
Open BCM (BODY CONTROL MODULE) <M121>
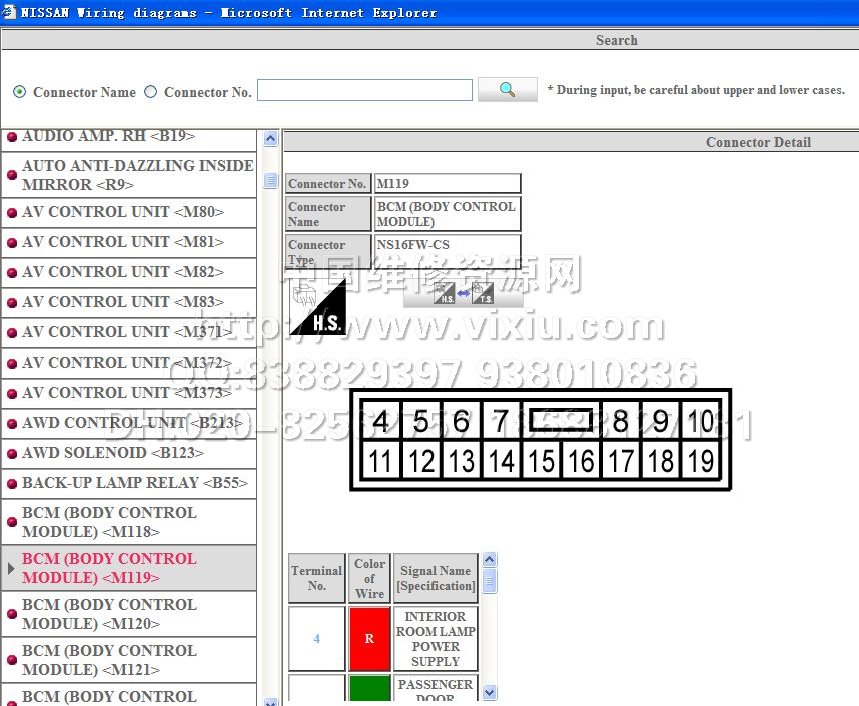(129, 660)
